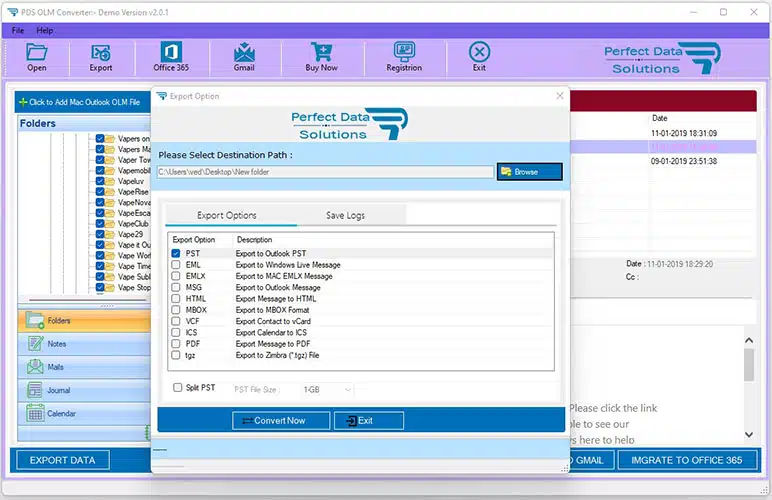This screenshot has height=500, width=772.
Task: Close the Export Option dialog
Action: click(560, 95)
